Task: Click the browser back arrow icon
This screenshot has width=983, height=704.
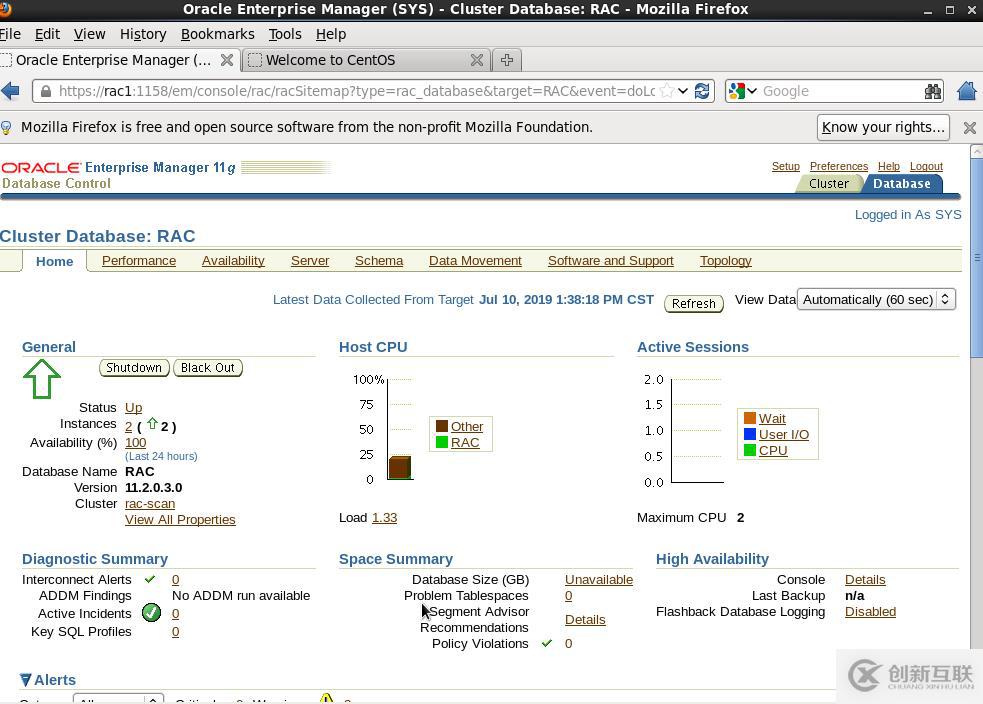Action: 11,91
